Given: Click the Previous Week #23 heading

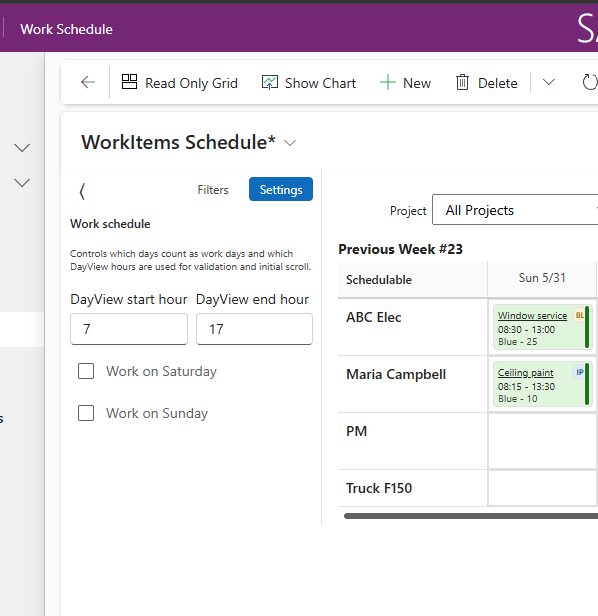Looking at the screenshot, I should (400, 249).
